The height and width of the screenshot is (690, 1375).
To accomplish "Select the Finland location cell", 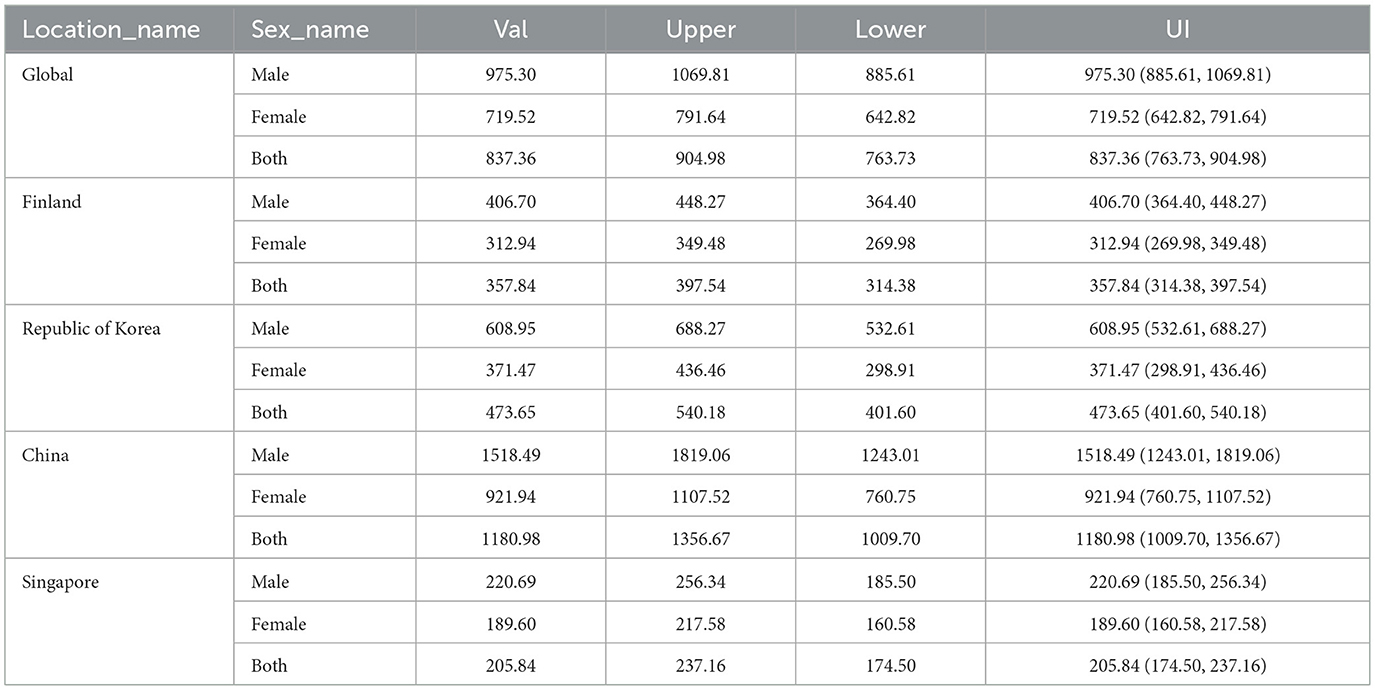I will (52, 202).
